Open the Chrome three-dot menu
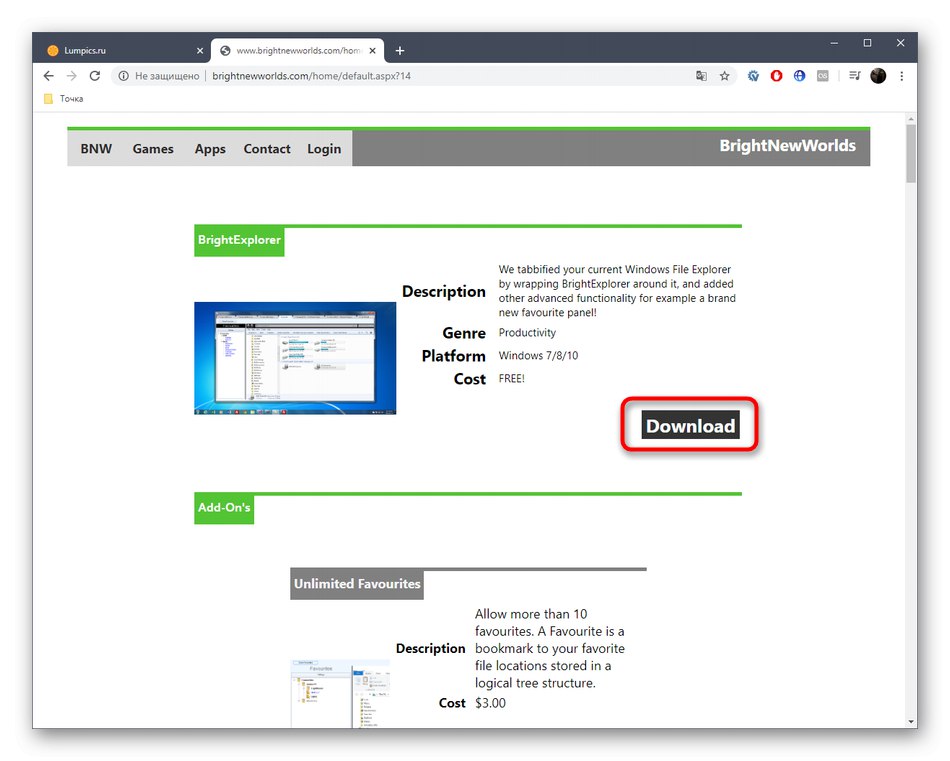This screenshot has width=950, height=761. [x=902, y=76]
